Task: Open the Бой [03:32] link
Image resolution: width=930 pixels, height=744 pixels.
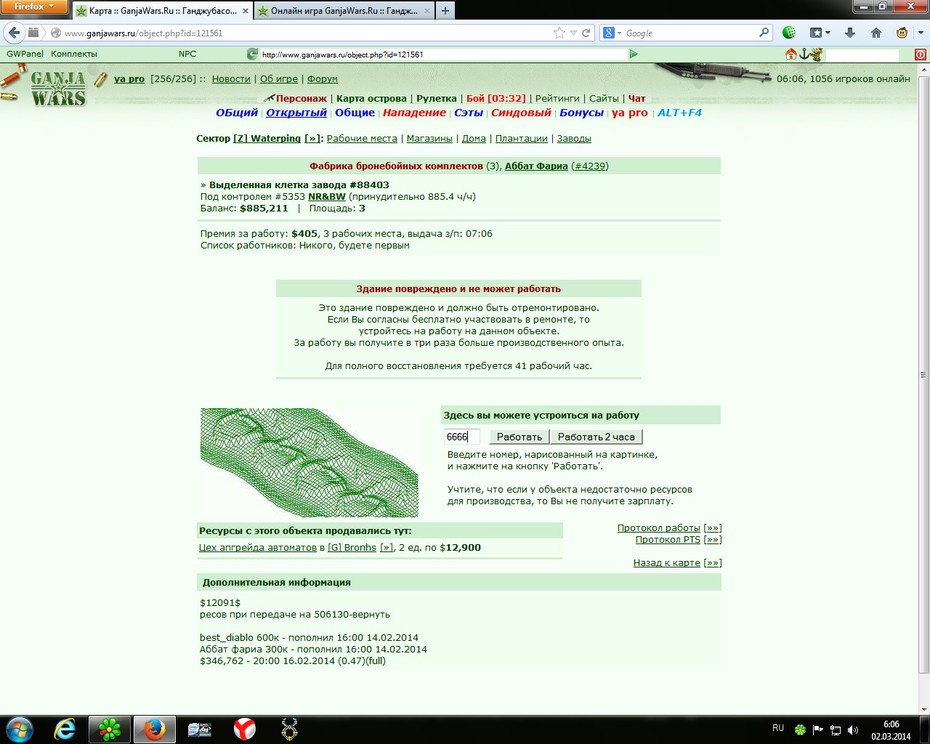Action: [496, 98]
